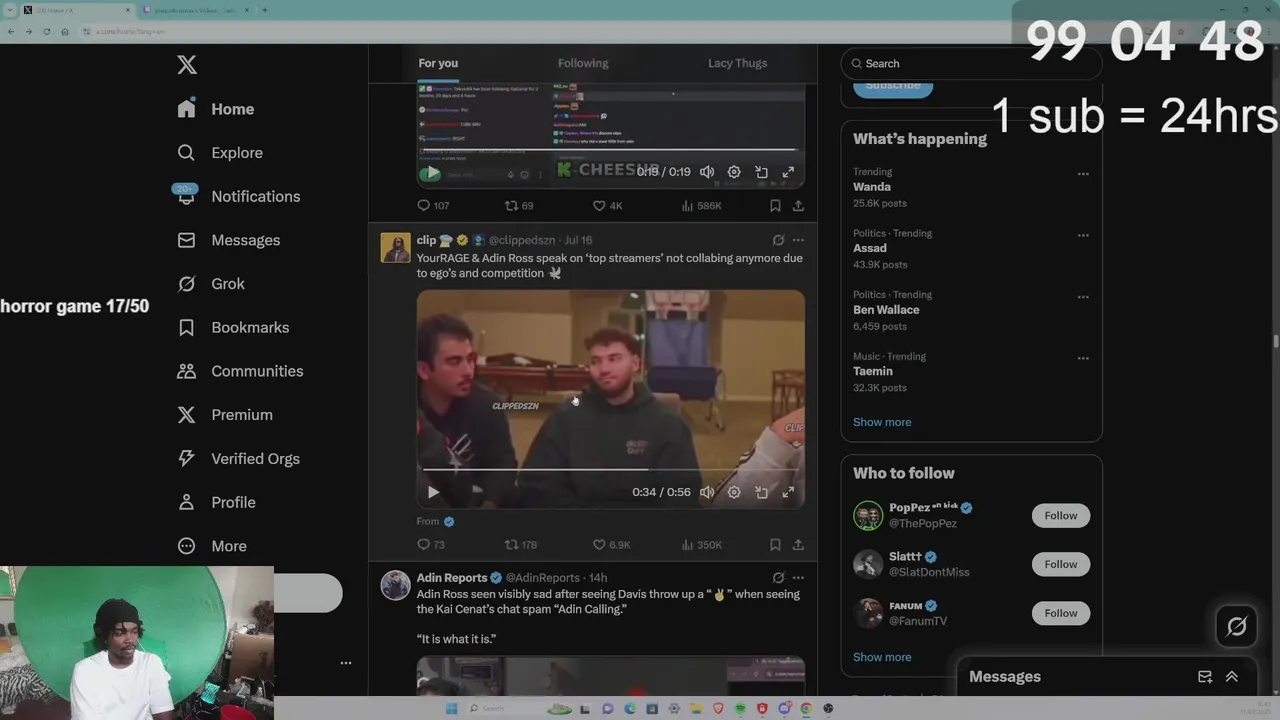Open Bookmarks in sidebar
The height and width of the screenshot is (720, 1280).
coord(233,328)
